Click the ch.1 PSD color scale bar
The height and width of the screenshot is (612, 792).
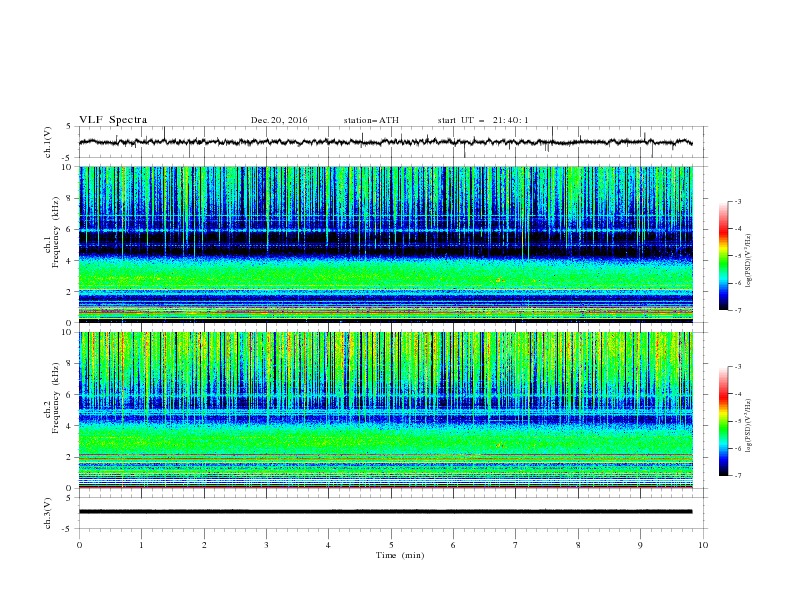(x=724, y=256)
